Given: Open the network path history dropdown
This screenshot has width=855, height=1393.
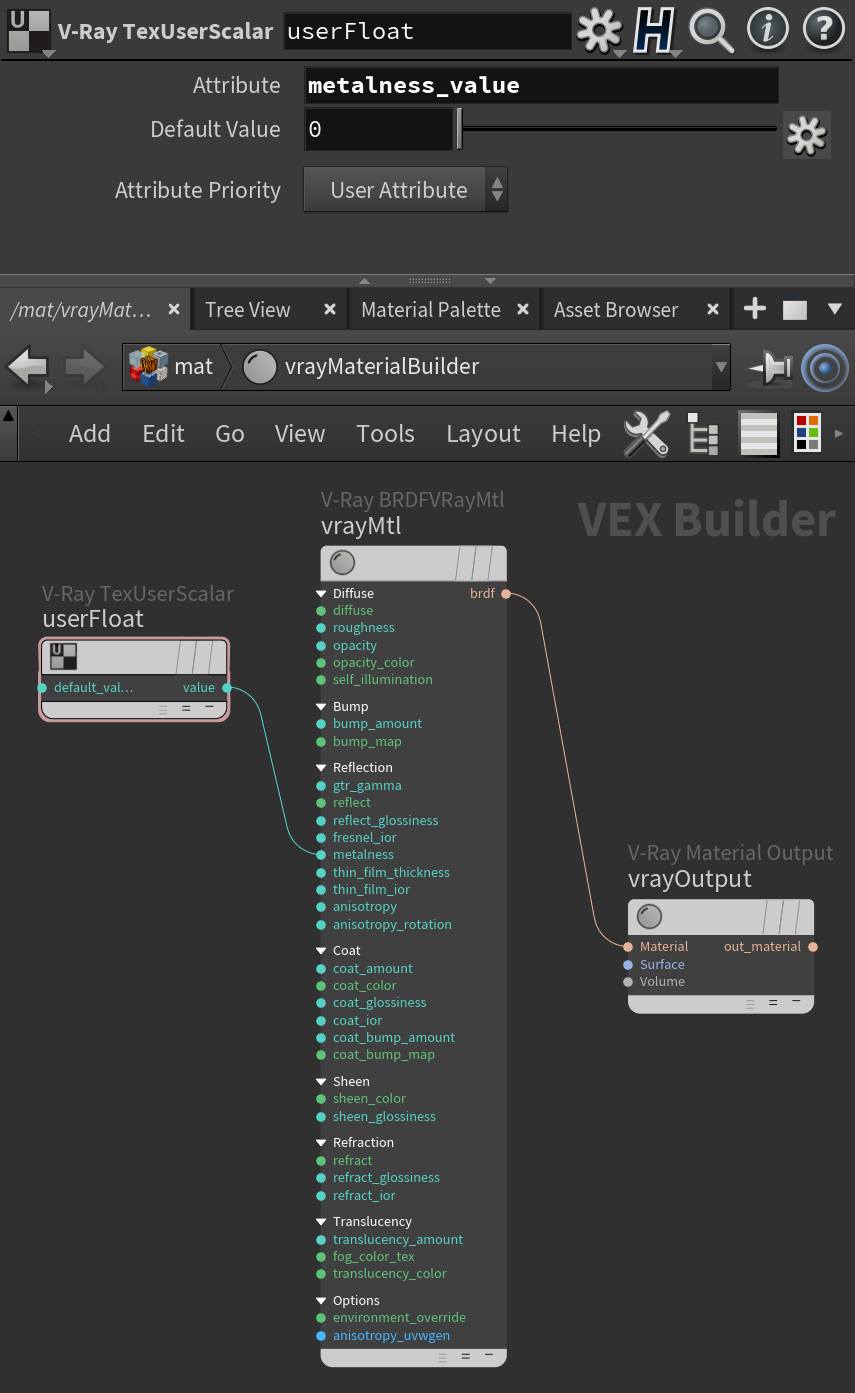Looking at the screenshot, I should point(721,368).
